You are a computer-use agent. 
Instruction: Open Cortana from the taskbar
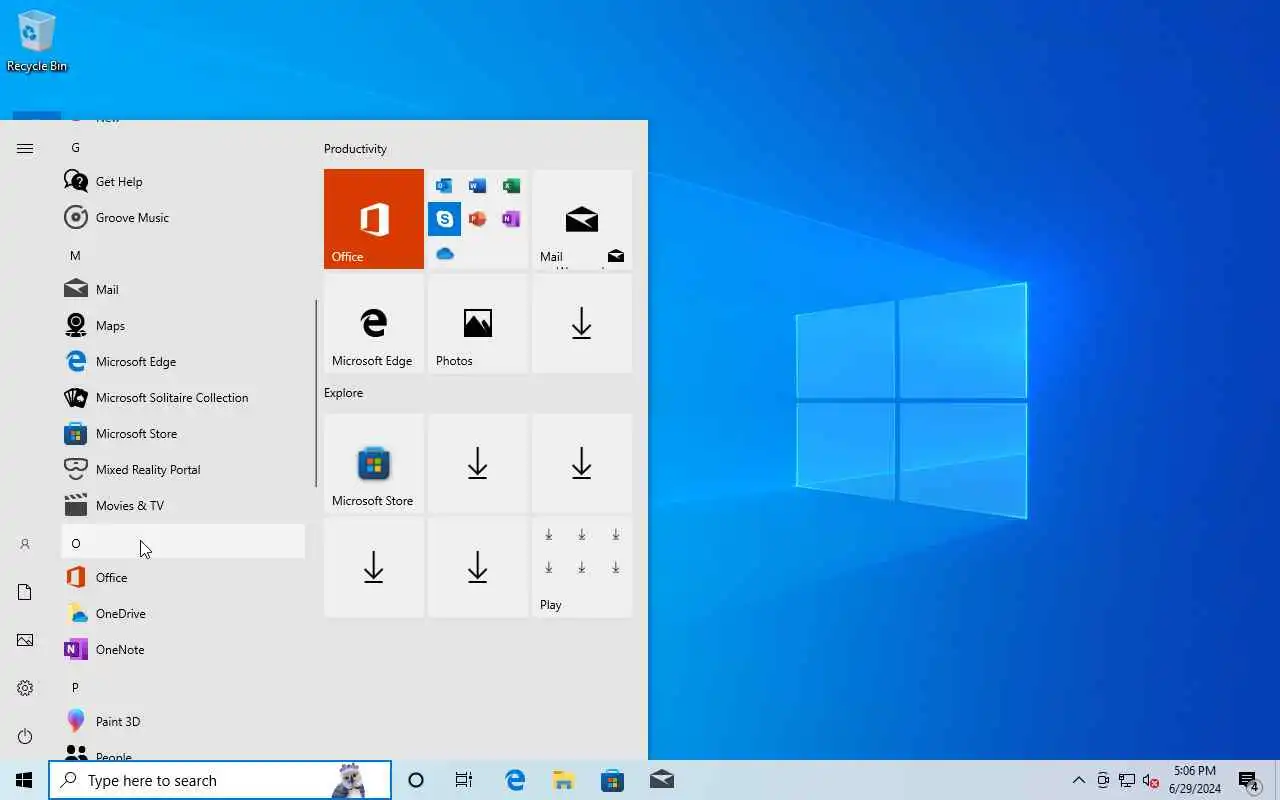pos(416,780)
